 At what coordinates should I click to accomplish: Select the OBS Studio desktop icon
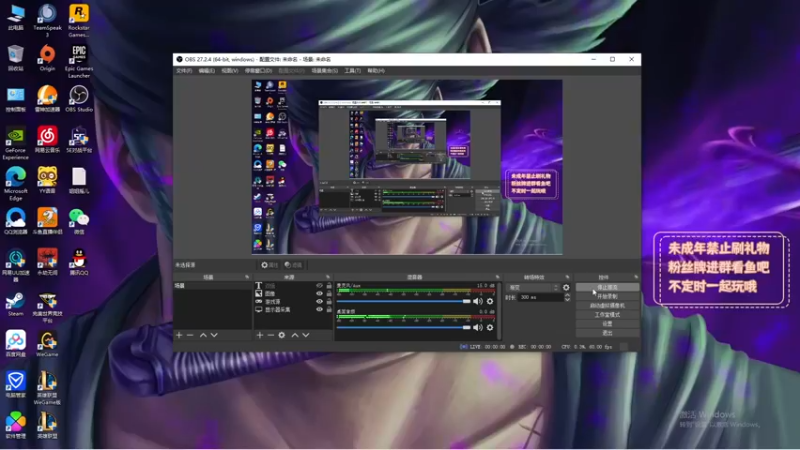point(79,99)
